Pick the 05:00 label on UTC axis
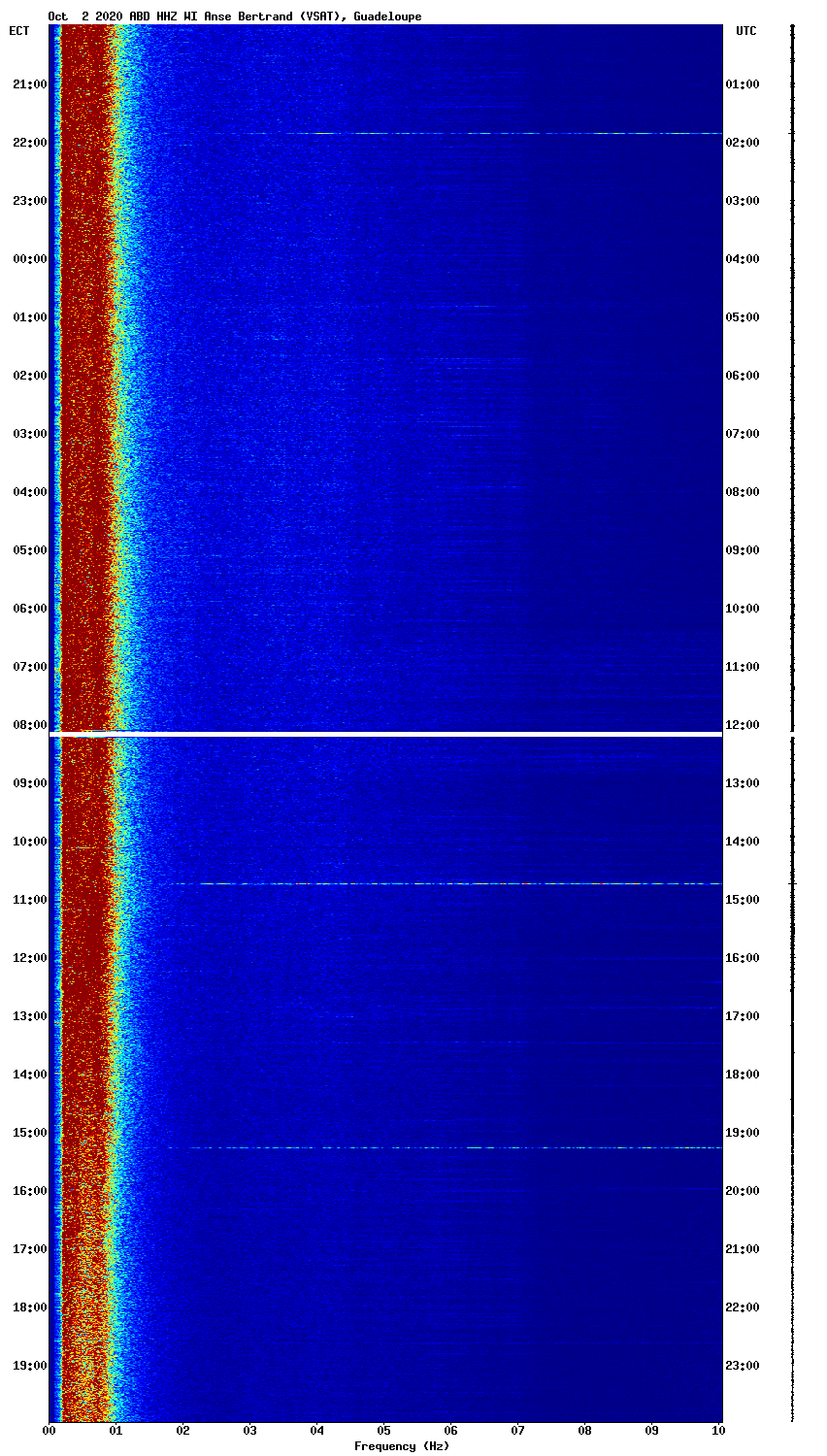The width and height of the screenshot is (827, 1456). pyautogui.click(x=743, y=317)
